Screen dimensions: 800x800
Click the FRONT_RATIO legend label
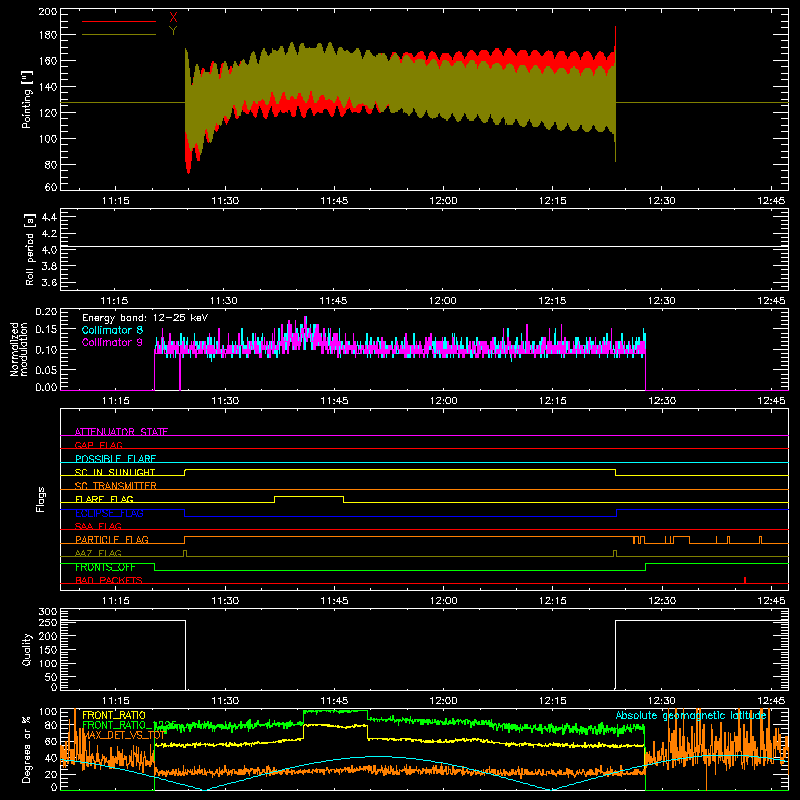[x=114, y=715]
